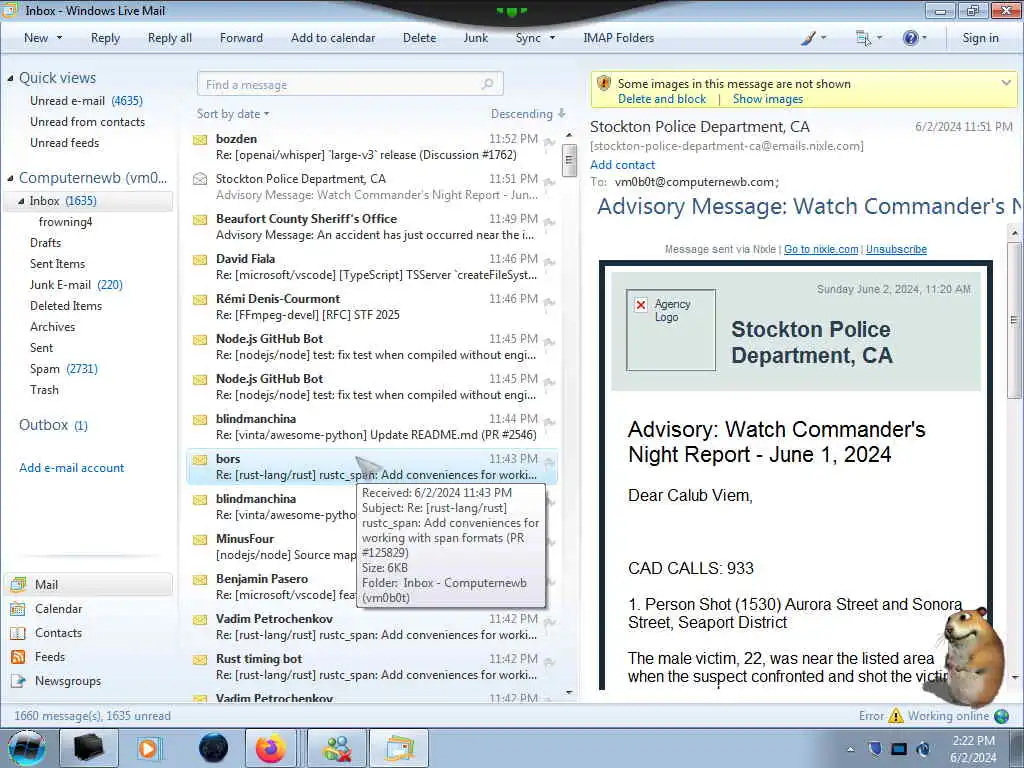Click the envelope icon beside Rust timing bot
Viewport: 1024px width, 768px height.
coord(200,660)
